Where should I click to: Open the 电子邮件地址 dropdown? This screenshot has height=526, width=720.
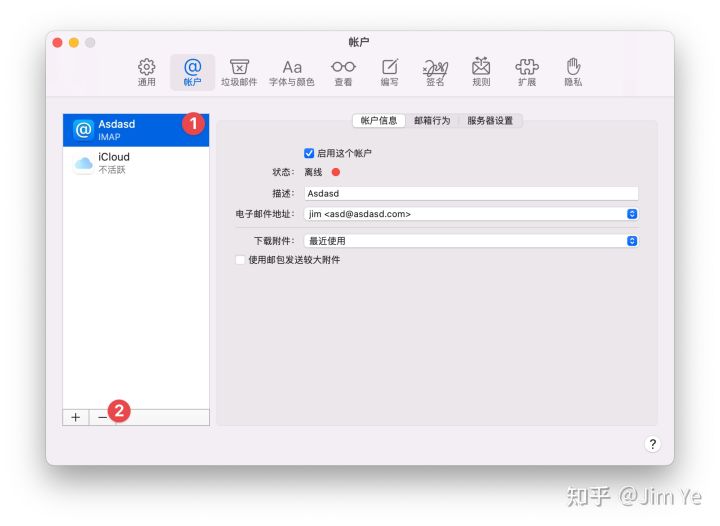click(x=471, y=214)
